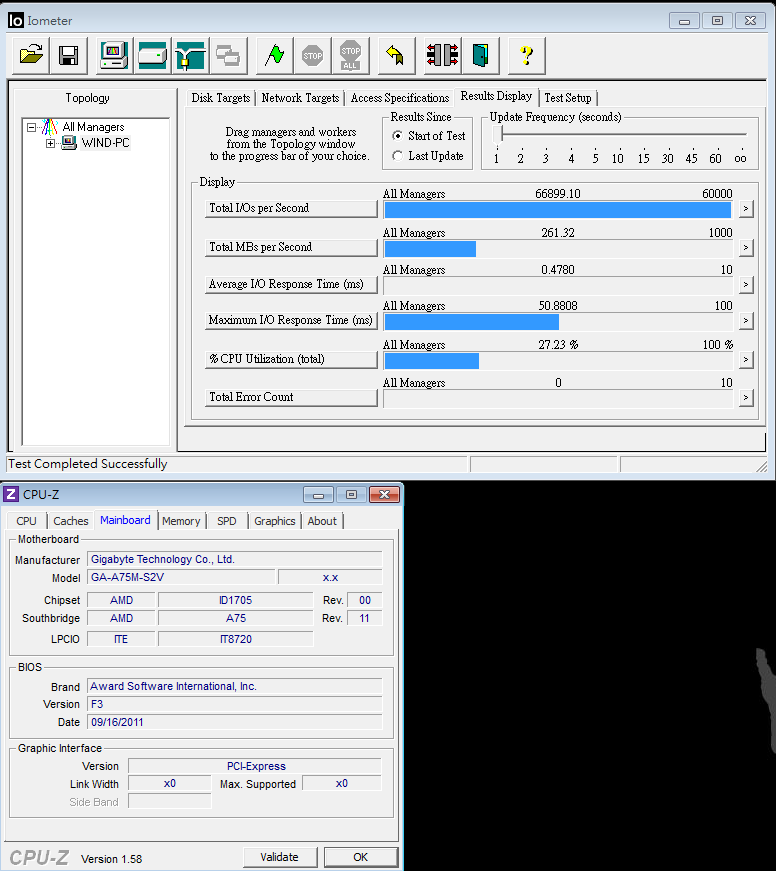Click BIOS date field 09/16/2011

[234, 722]
